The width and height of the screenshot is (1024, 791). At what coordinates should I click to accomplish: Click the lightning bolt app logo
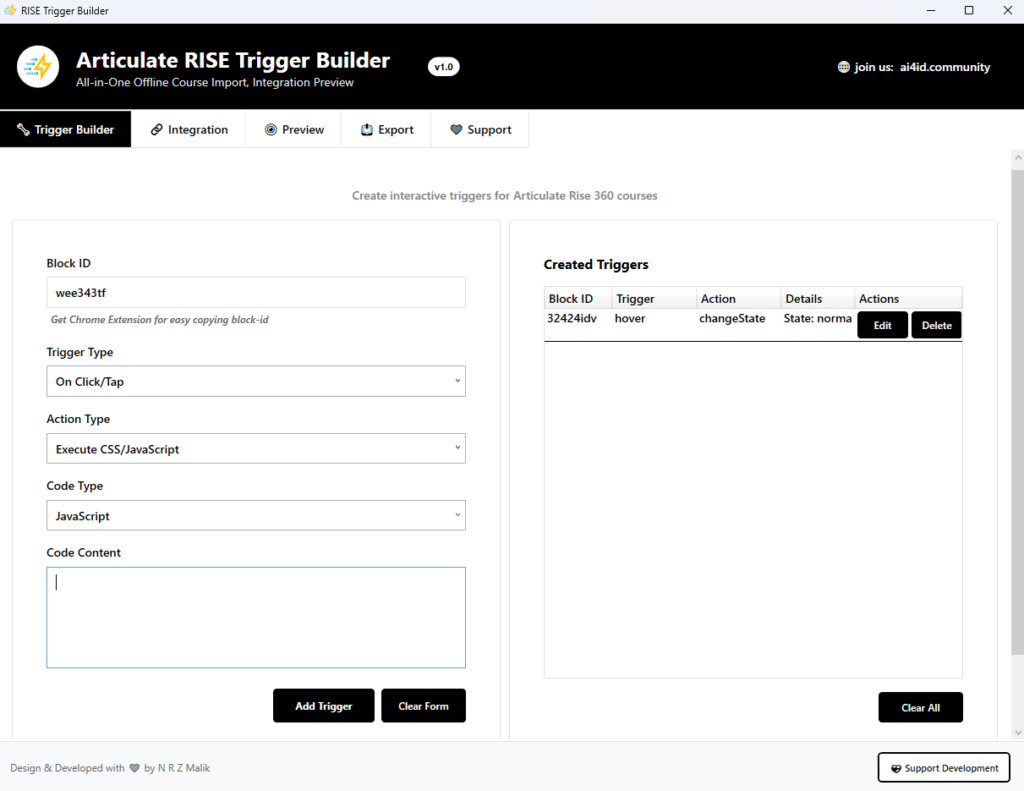(38, 66)
